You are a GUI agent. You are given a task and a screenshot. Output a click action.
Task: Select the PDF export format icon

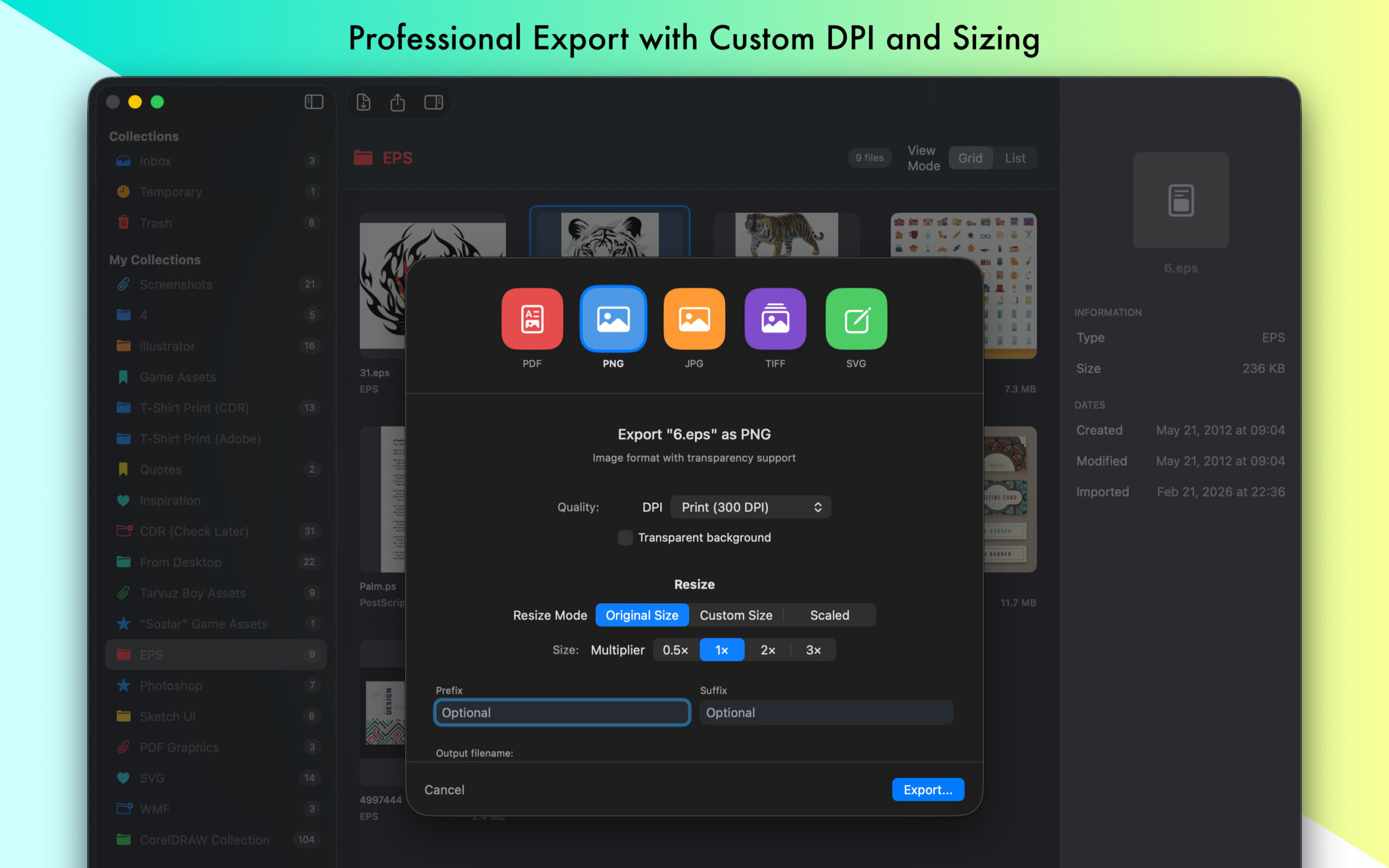(532, 319)
